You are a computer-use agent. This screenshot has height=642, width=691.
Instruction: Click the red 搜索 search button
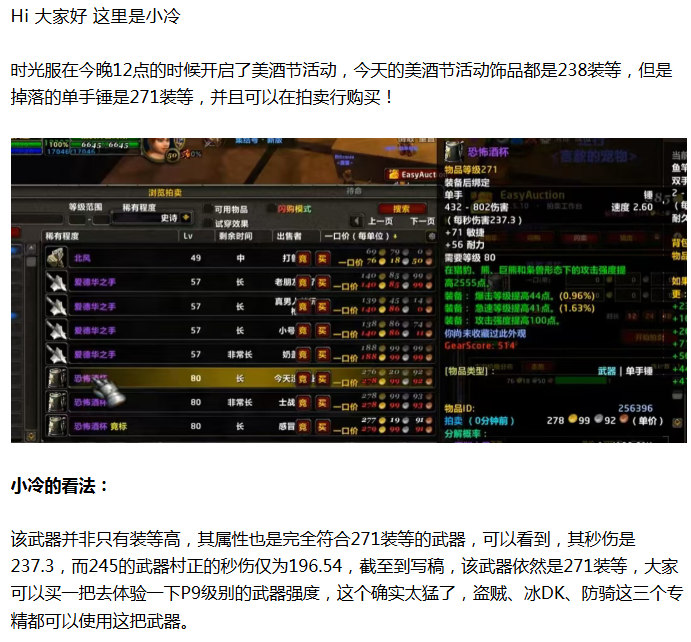(x=402, y=208)
